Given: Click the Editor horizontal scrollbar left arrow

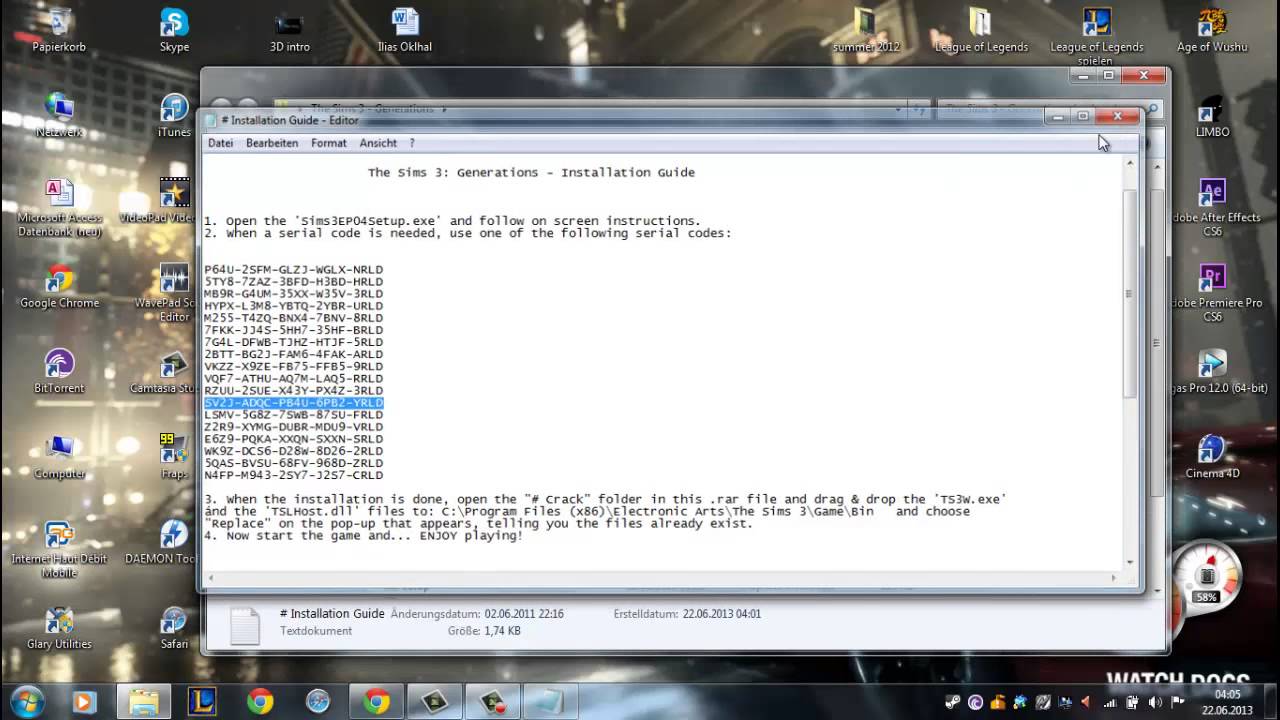Looking at the screenshot, I should pyautogui.click(x=211, y=578).
